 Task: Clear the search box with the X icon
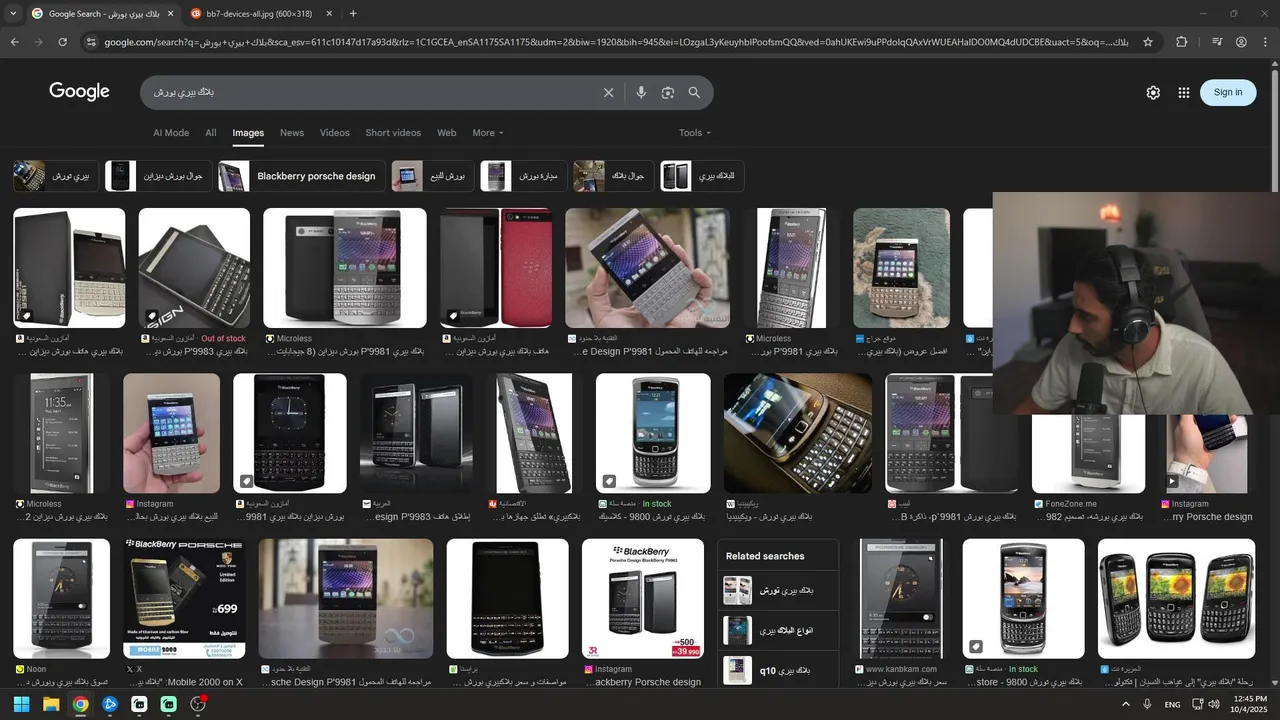pyautogui.click(x=608, y=93)
